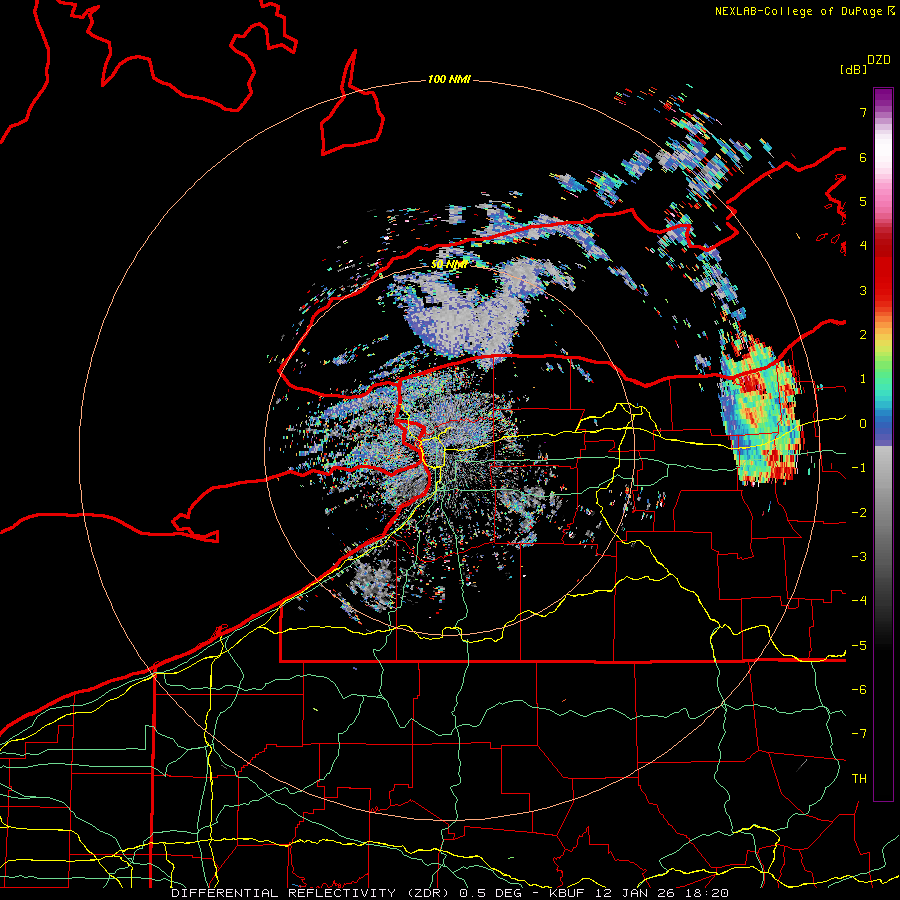Click the ZDR color scale bar
This screenshot has height=900, width=900.
point(883,444)
